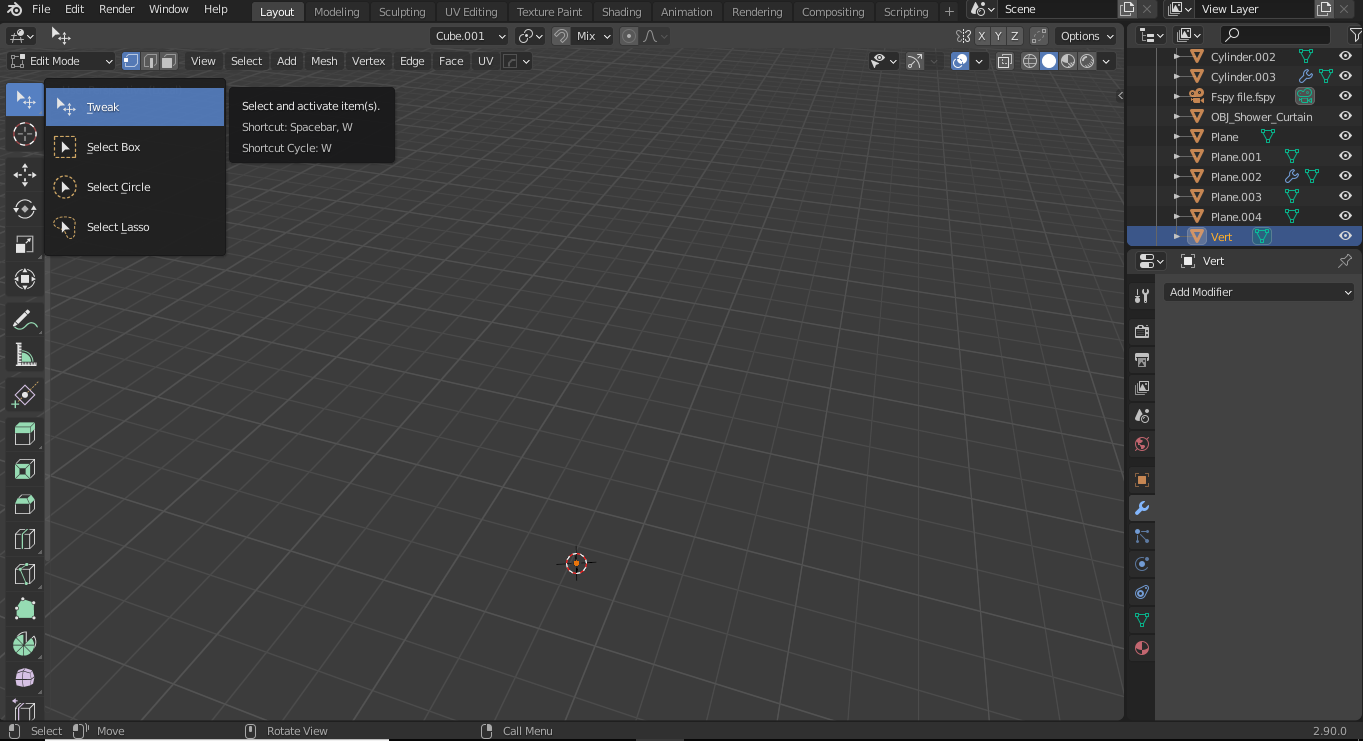Choose Select Lasso from the flyout

tap(135, 227)
